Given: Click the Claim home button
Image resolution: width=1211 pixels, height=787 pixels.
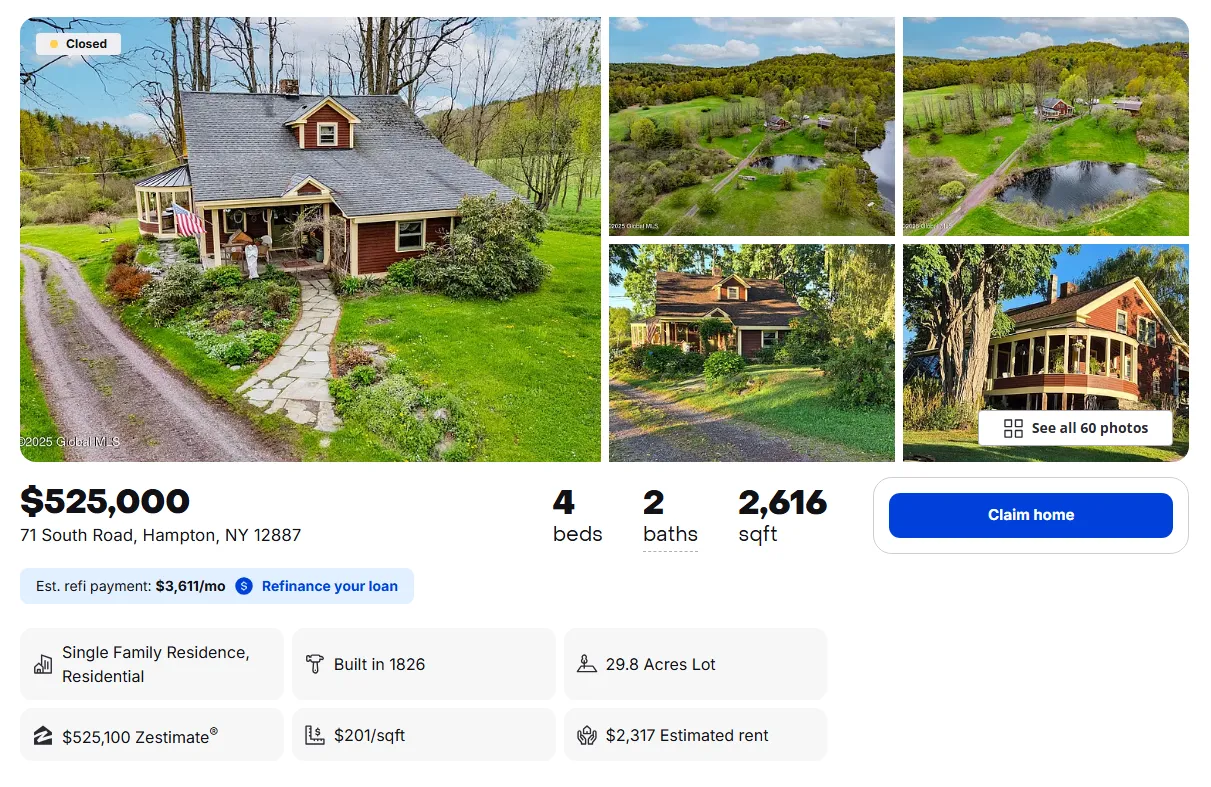Looking at the screenshot, I should 1030,515.
